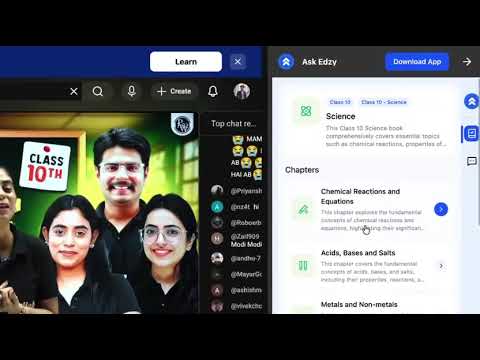Collapse Edzy panel with arrow icon
Viewport: 480px width, 360px height.
[467, 62]
